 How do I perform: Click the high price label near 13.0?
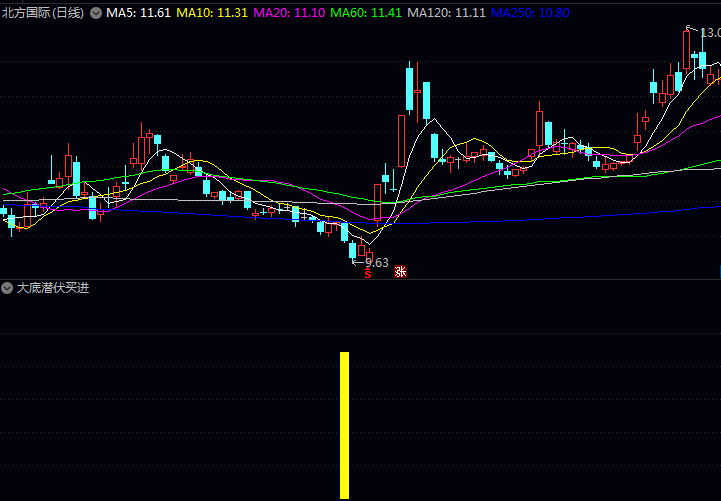point(710,33)
